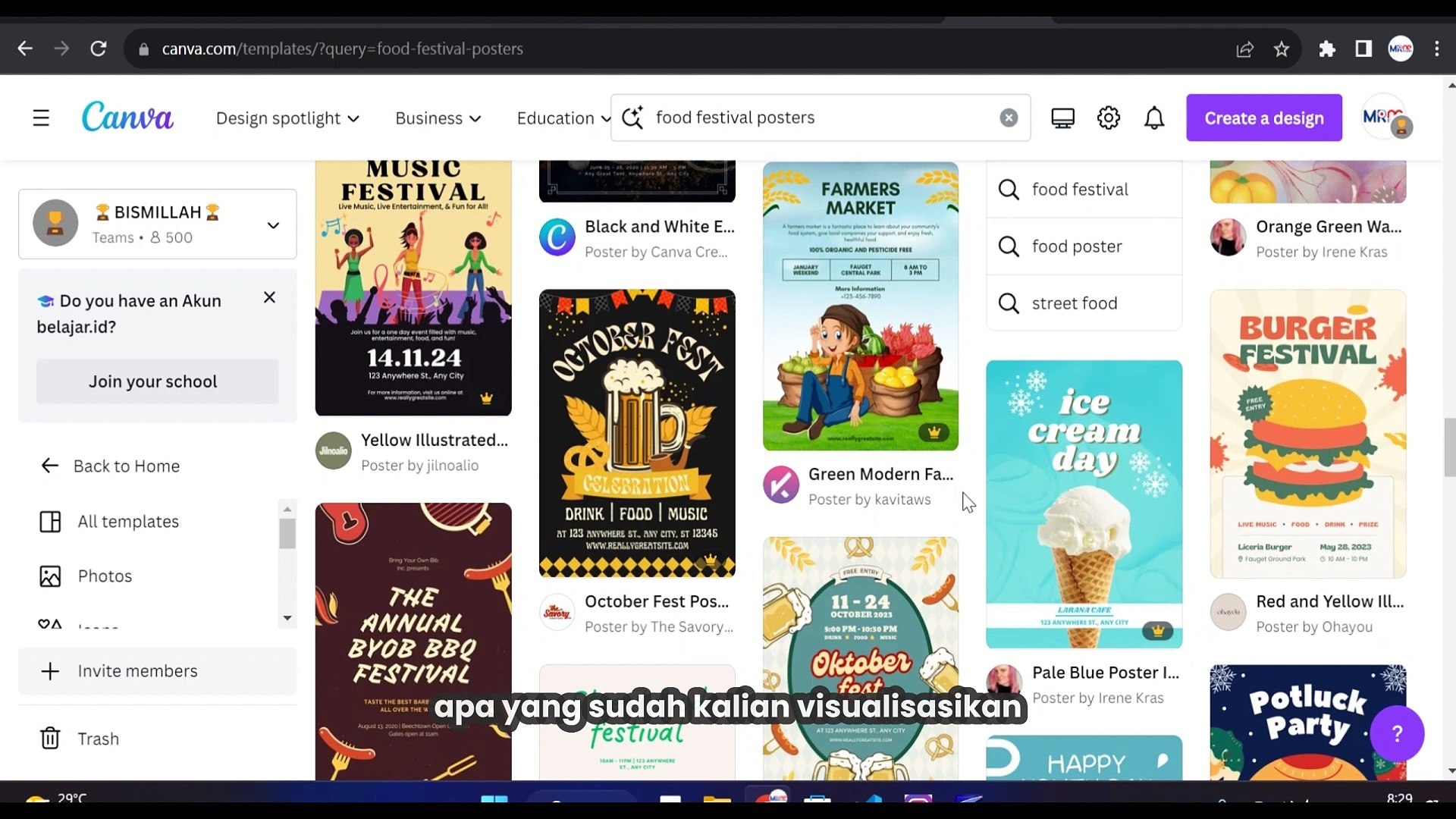Clear the search query with the X icon

tap(1007, 117)
